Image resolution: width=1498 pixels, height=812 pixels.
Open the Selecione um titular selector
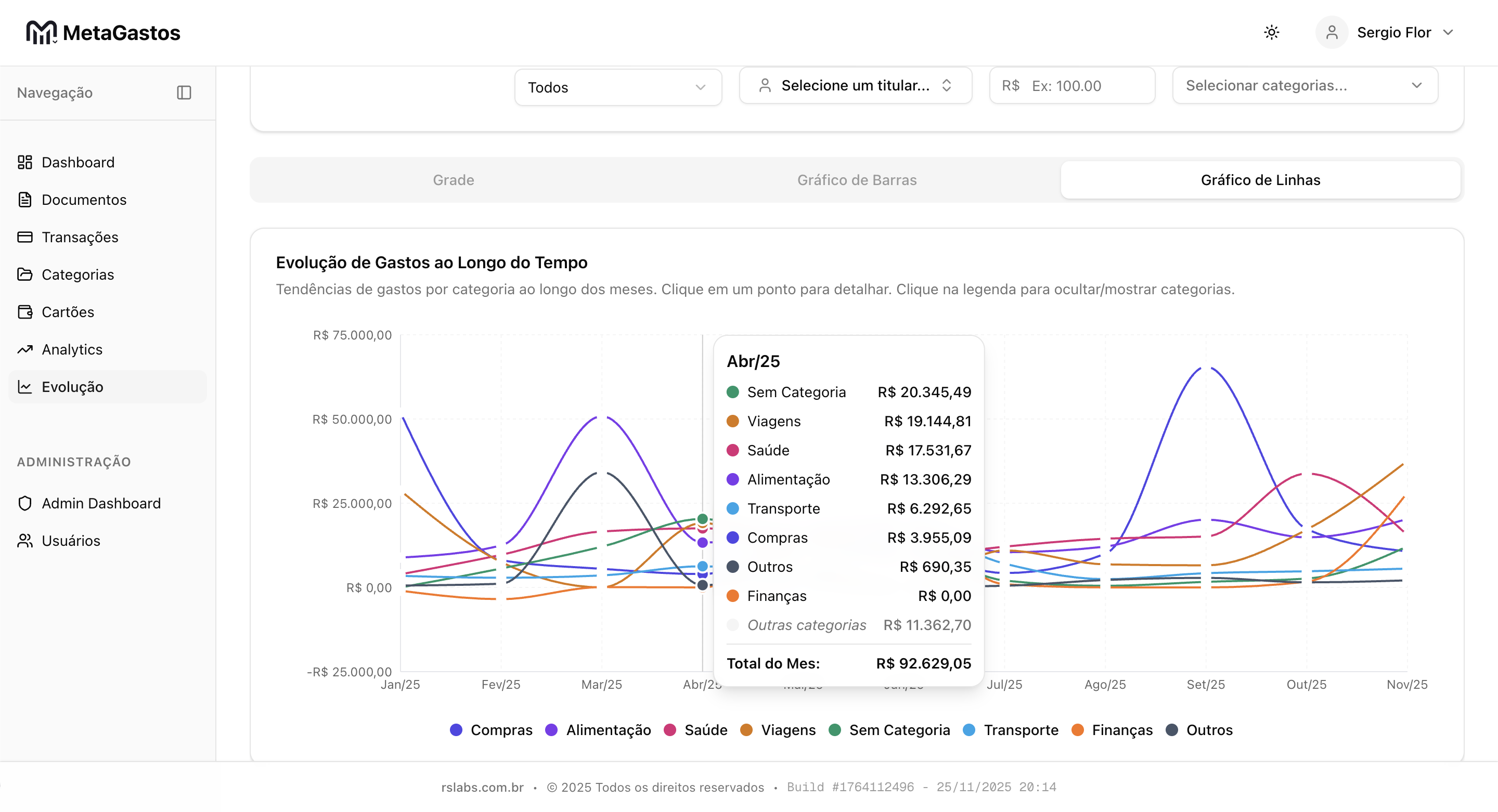tap(855, 85)
